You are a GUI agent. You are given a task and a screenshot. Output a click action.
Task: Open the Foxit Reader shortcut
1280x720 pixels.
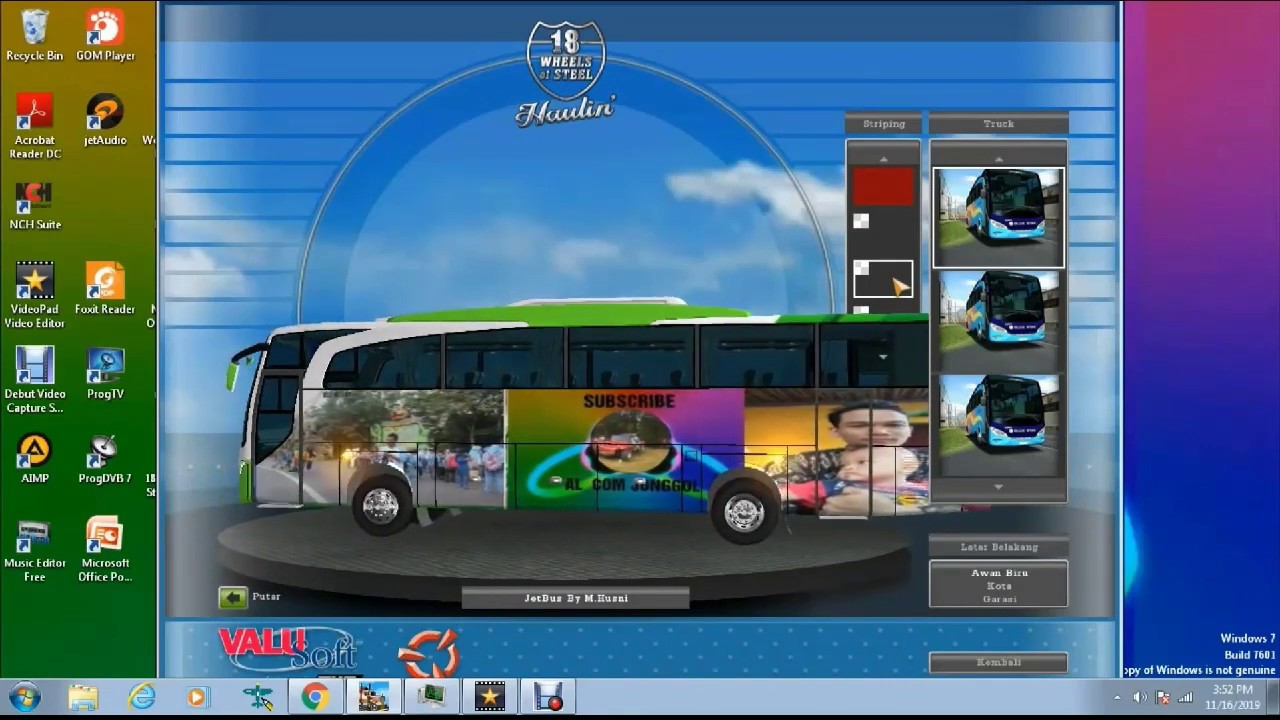(105, 290)
